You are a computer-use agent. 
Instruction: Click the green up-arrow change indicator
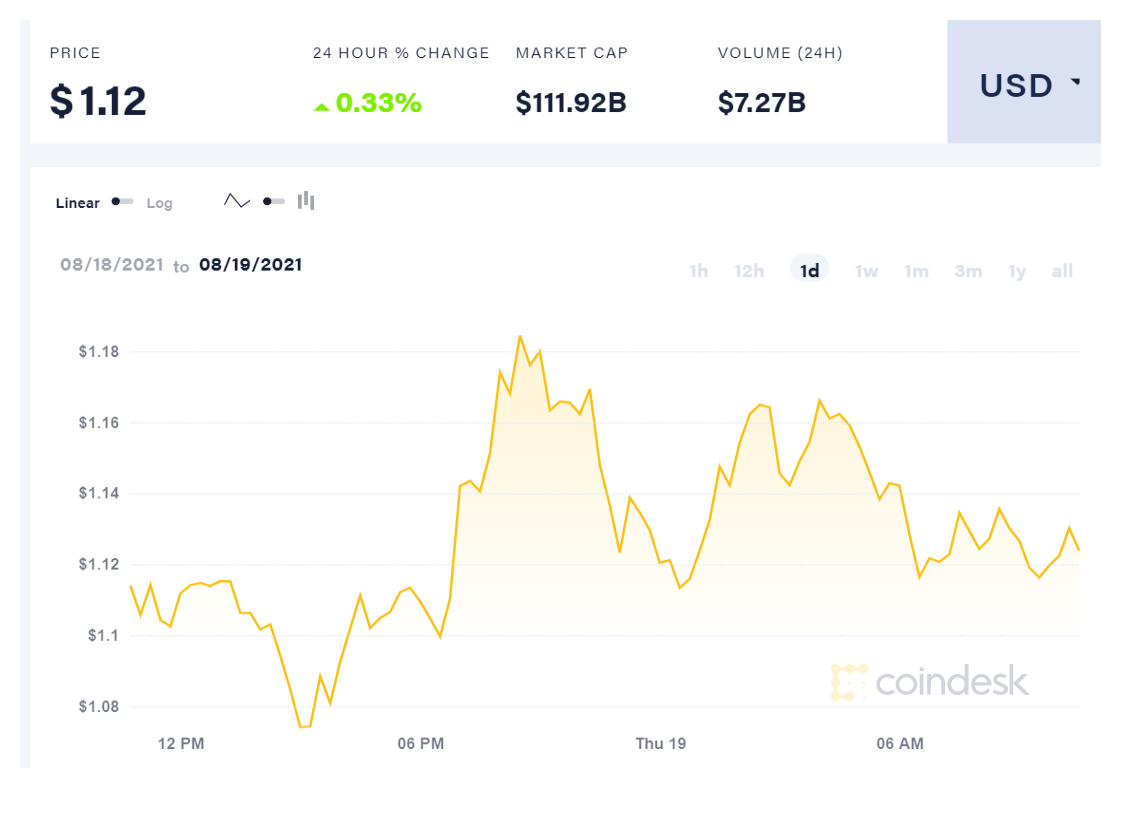click(x=321, y=105)
